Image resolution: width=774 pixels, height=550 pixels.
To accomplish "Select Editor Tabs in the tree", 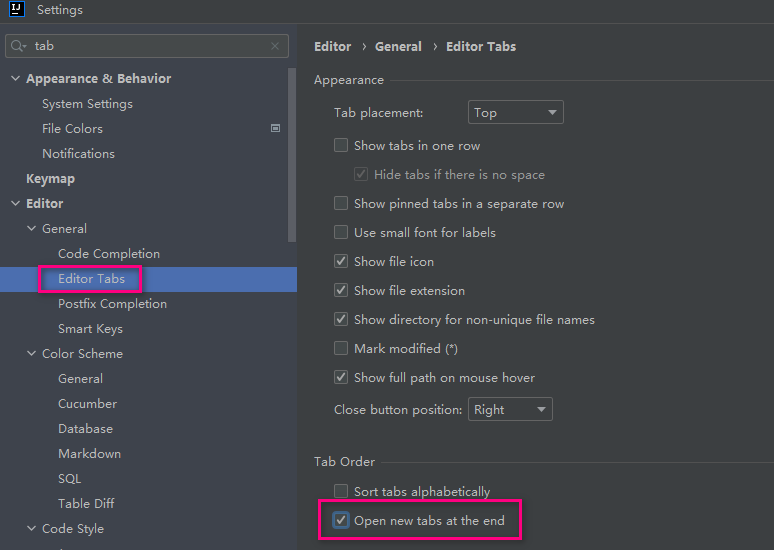I will 91,278.
